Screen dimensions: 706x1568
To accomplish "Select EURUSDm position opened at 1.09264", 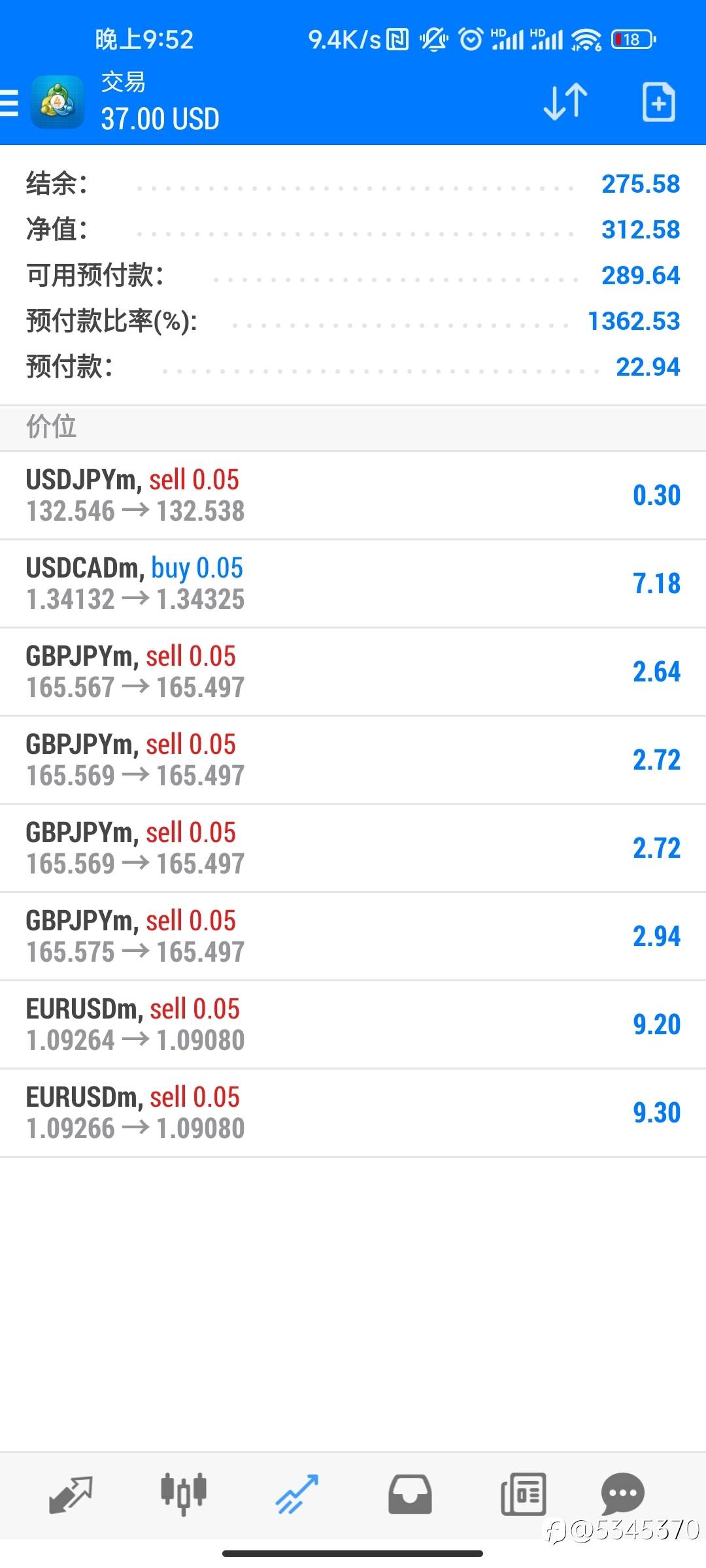I will [353, 1024].
